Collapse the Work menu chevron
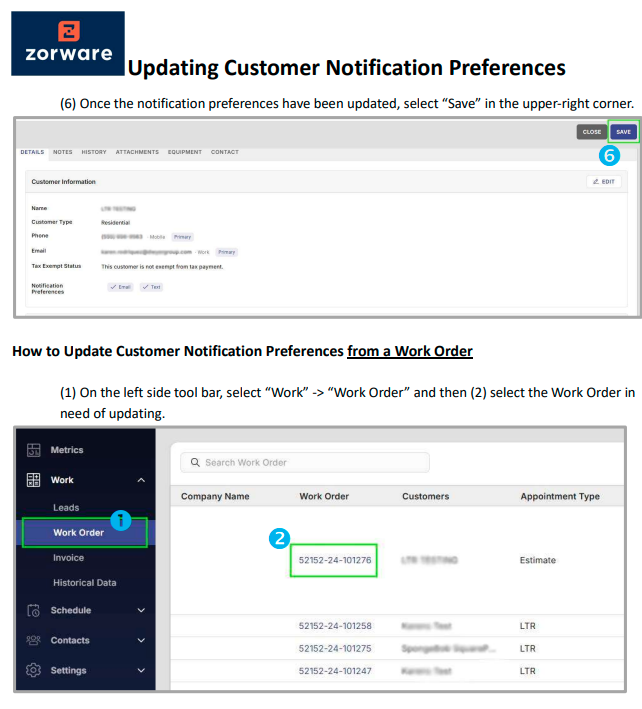Screen dimensions: 642x709 tap(141, 480)
